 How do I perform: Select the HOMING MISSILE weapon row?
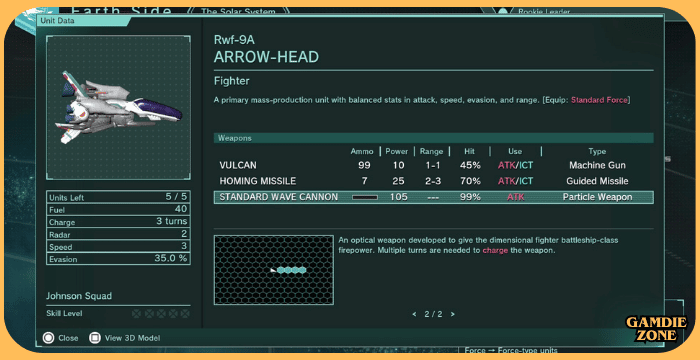click(433, 181)
